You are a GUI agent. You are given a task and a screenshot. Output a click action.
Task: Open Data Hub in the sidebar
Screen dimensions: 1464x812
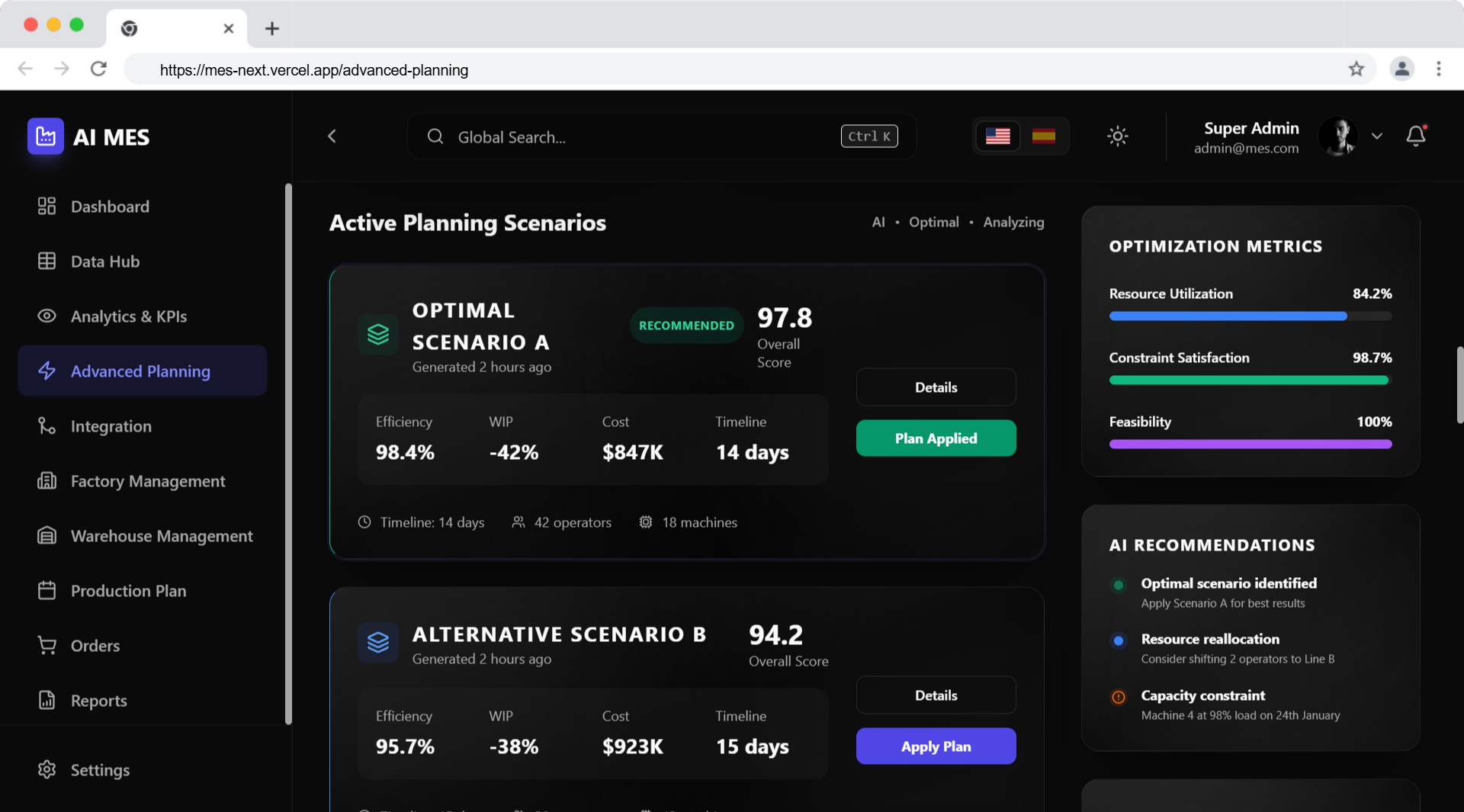(143, 262)
